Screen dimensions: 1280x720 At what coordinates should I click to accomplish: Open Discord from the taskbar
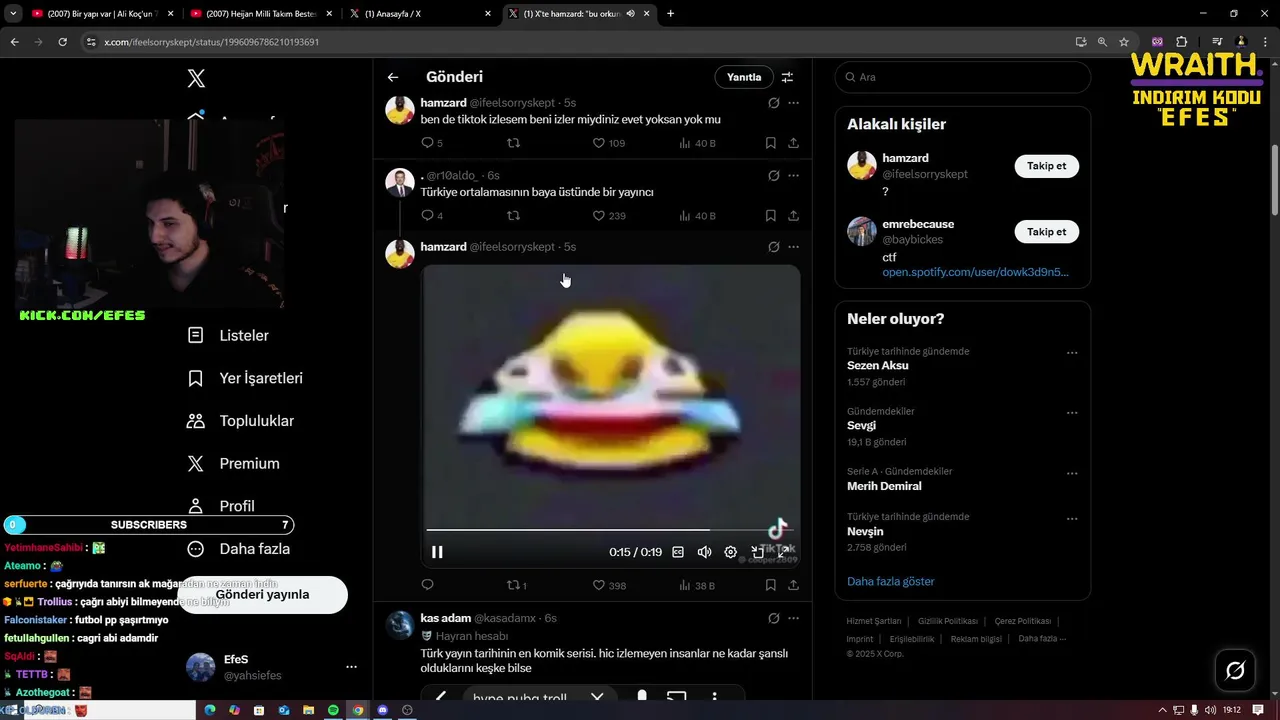tap(382, 710)
